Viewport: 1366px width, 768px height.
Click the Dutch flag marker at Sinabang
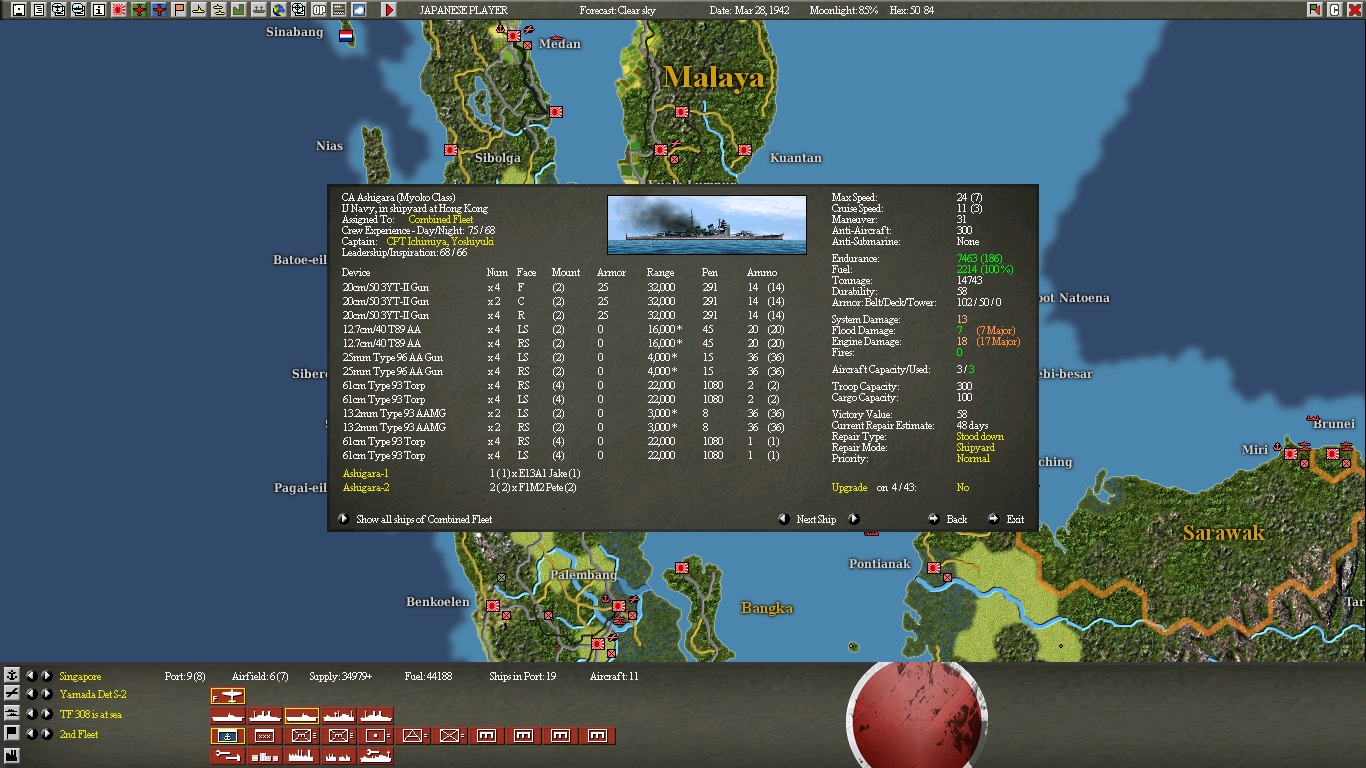coord(346,35)
